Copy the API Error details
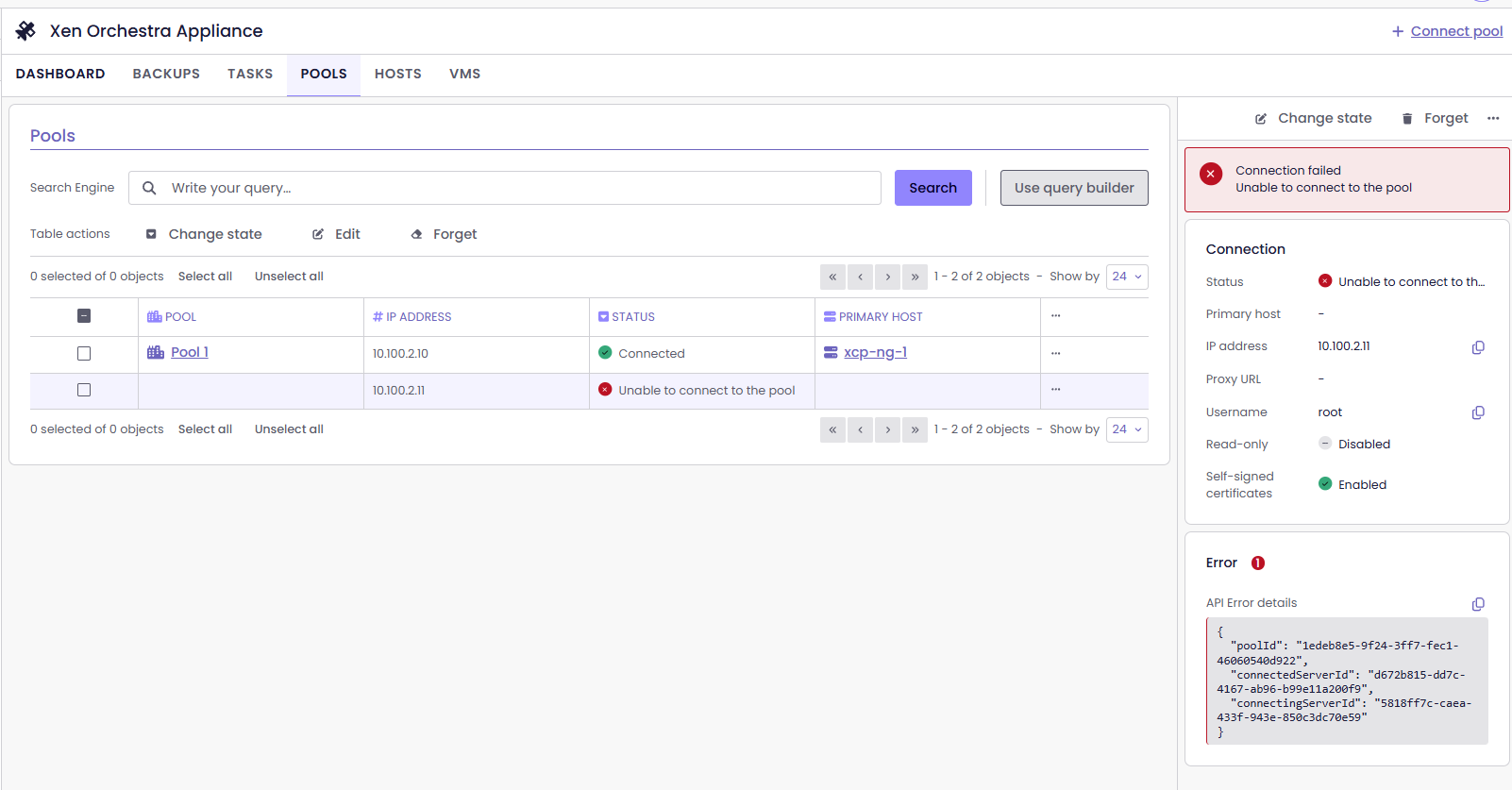The width and height of the screenshot is (1512, 790). point(1478,604)
